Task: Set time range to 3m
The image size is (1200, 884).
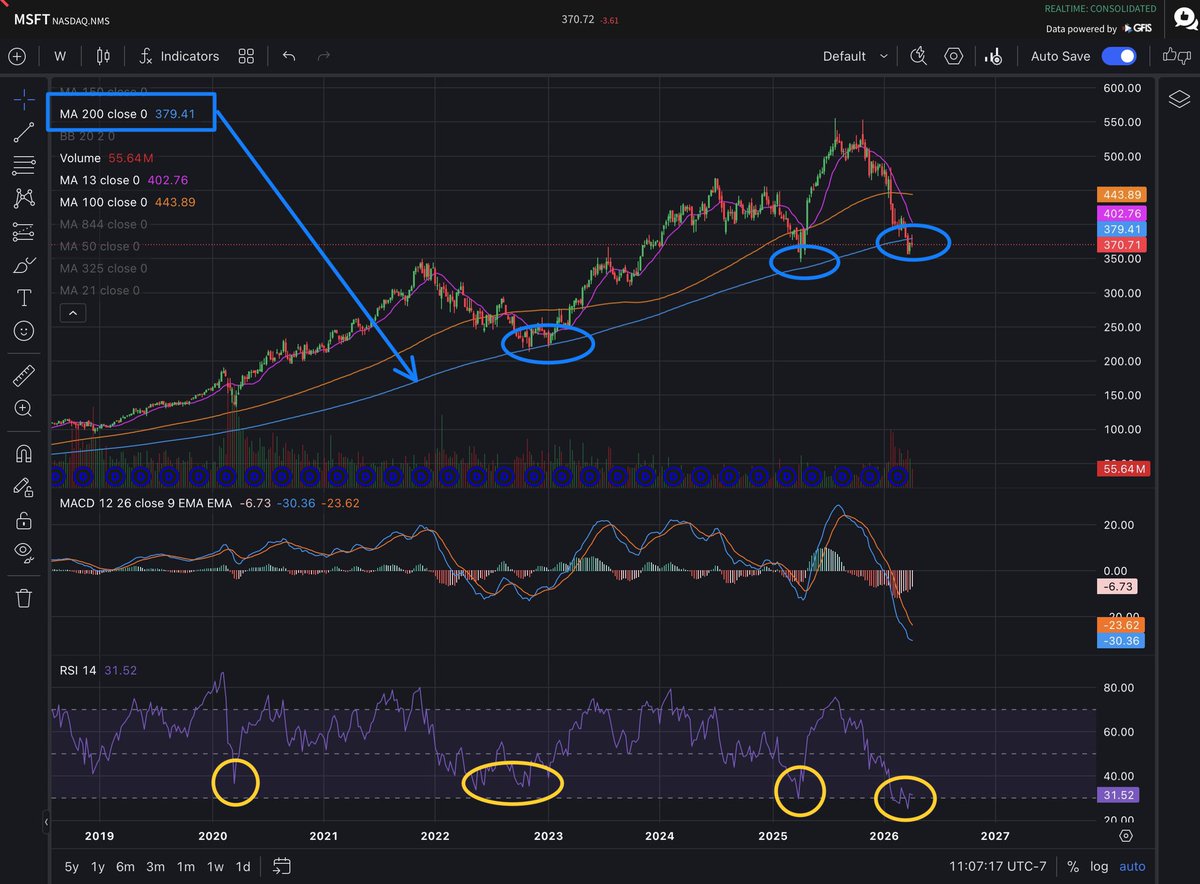Action: [155, 866]
